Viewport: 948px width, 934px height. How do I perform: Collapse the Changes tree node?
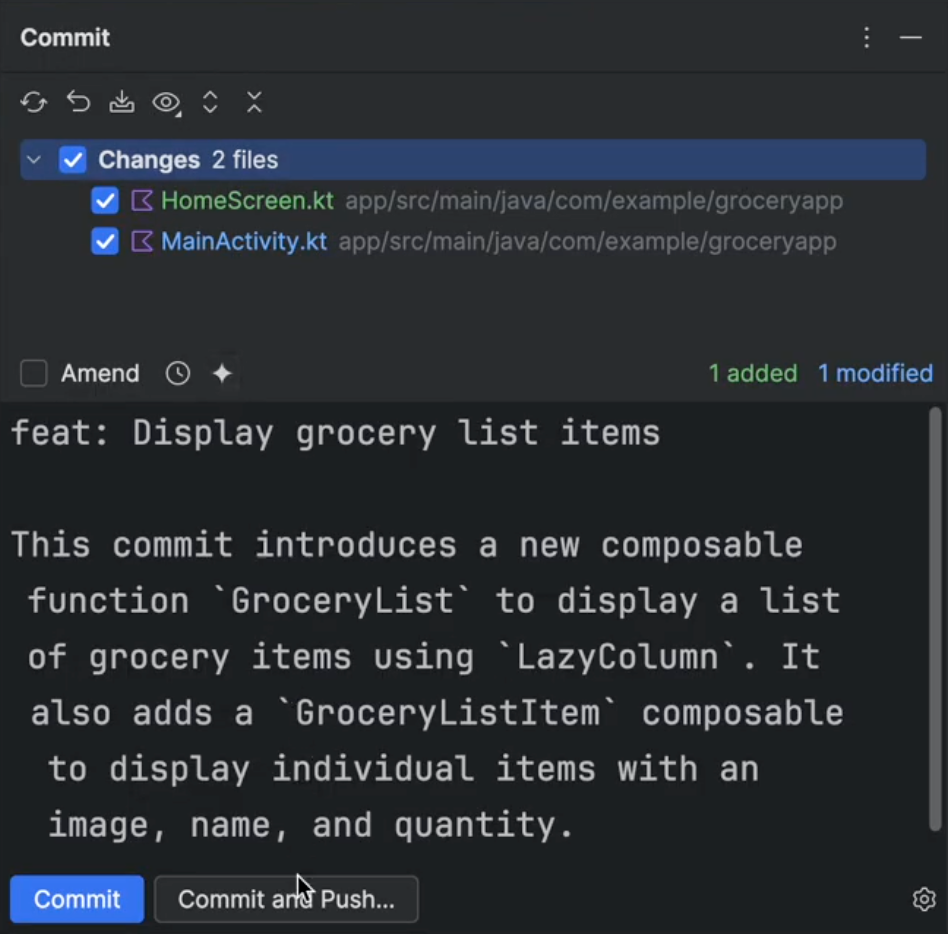click(34, 159)
